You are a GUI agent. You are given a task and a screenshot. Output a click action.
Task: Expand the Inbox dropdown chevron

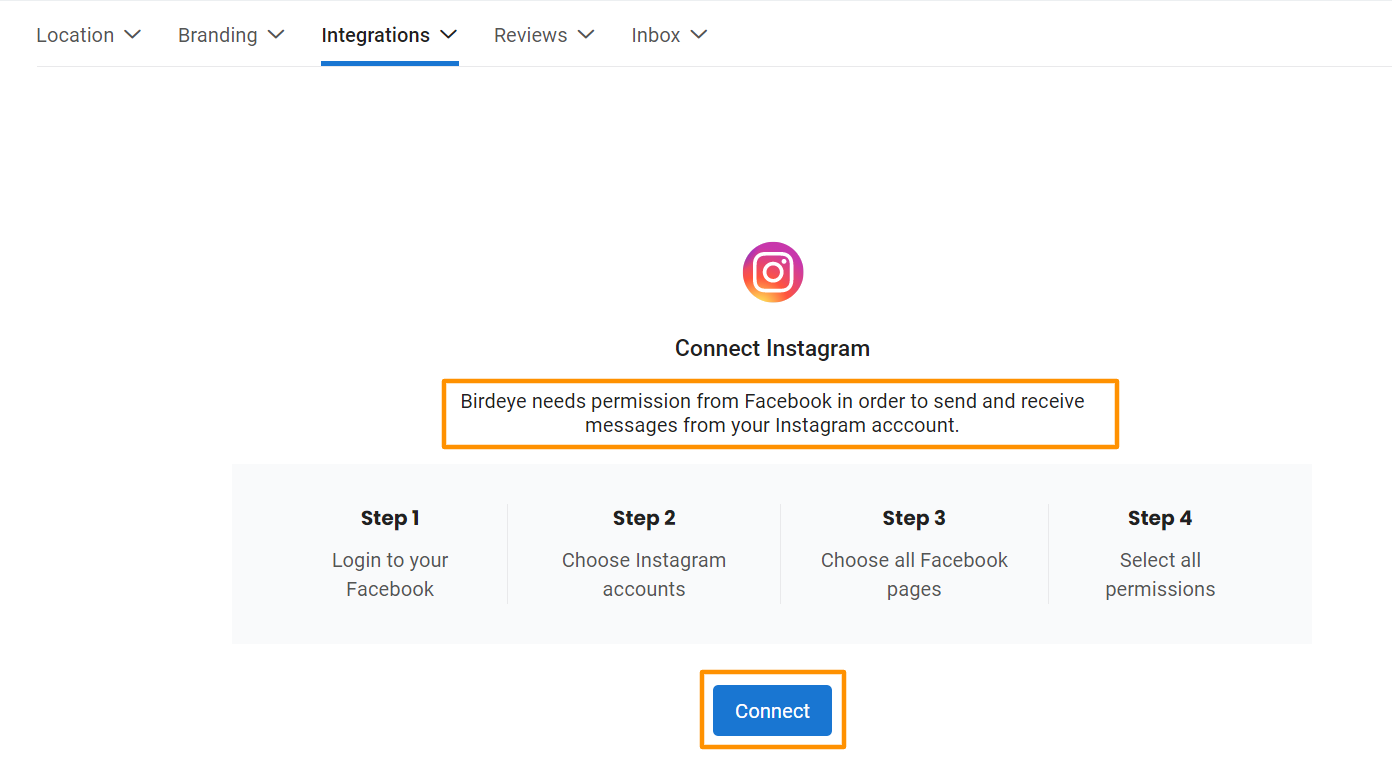coord(699,35)
